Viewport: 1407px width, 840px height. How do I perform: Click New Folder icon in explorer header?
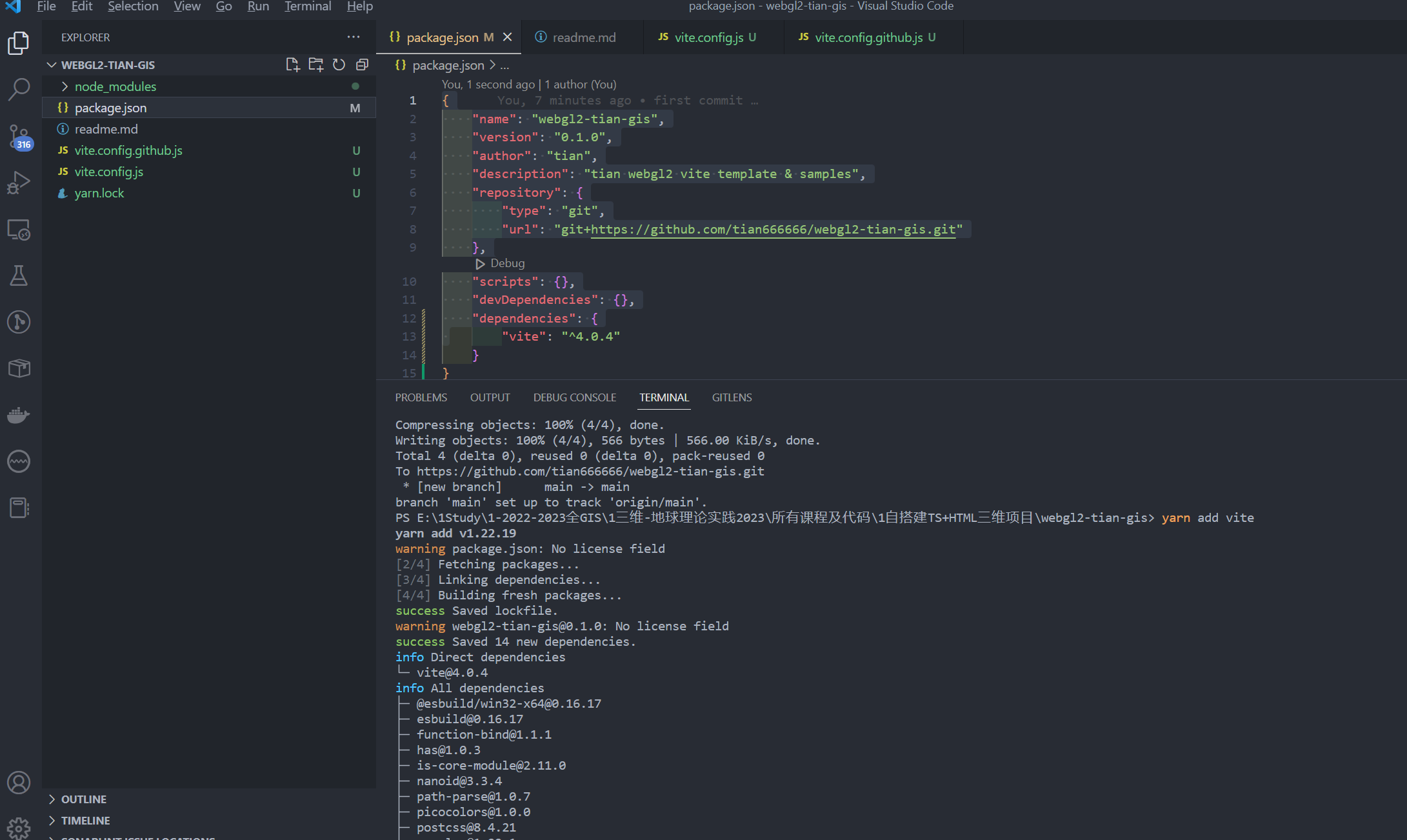pyautogui.click(x=315, y=65)
